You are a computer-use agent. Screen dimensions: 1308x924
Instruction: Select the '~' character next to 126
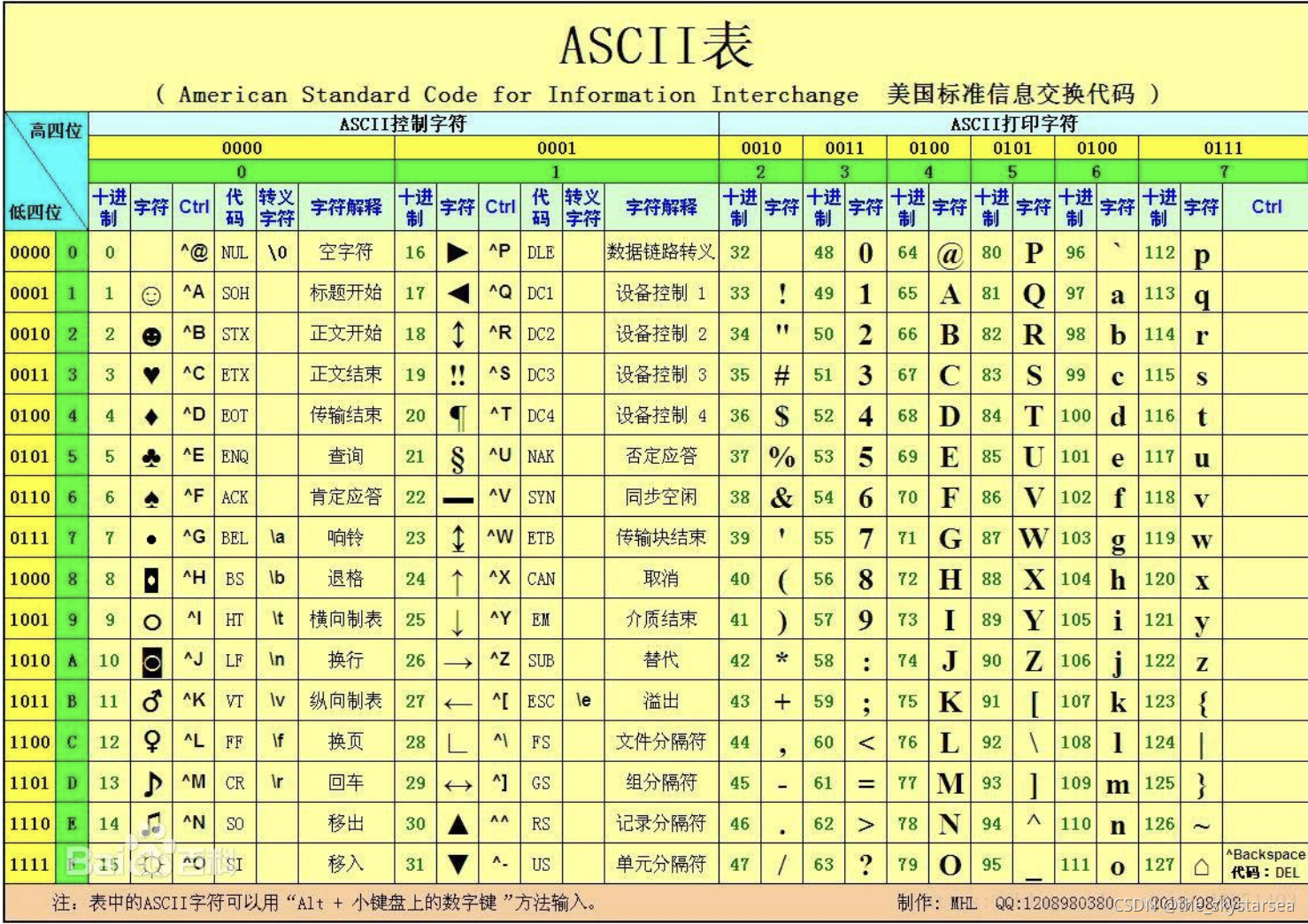[x=1201, y=827]
